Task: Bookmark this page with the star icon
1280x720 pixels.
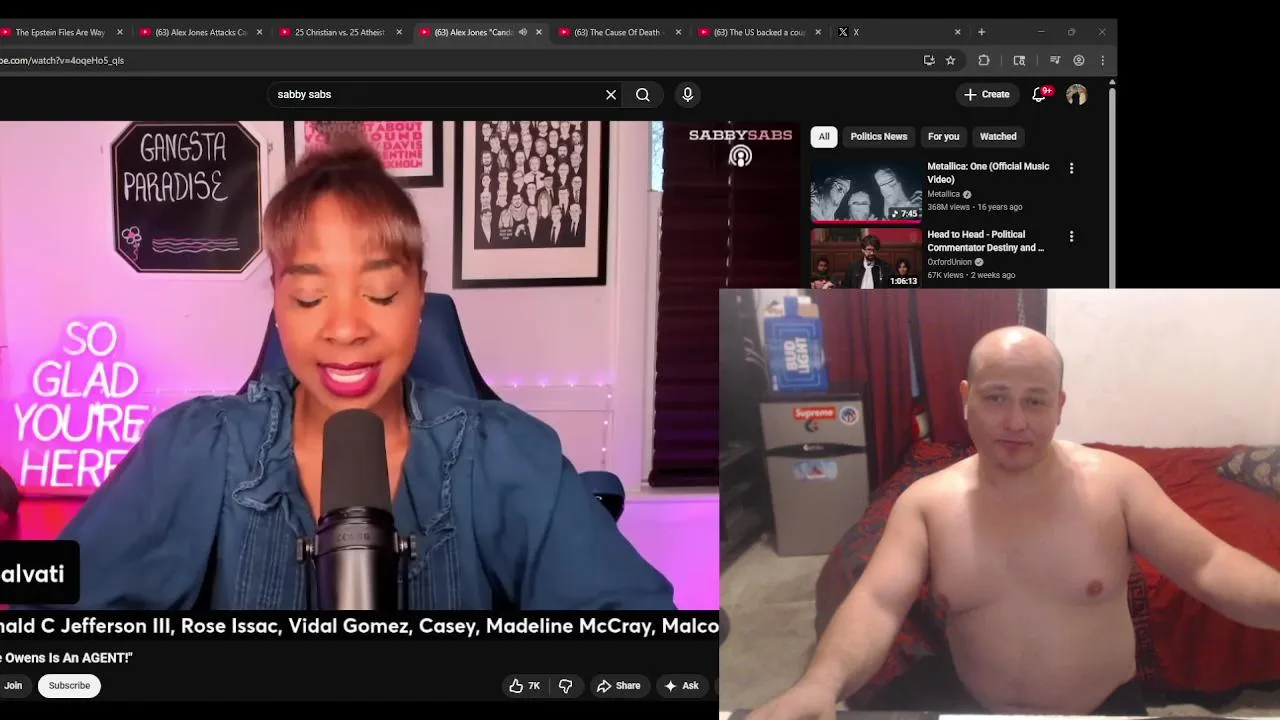Action: point(951,60)
